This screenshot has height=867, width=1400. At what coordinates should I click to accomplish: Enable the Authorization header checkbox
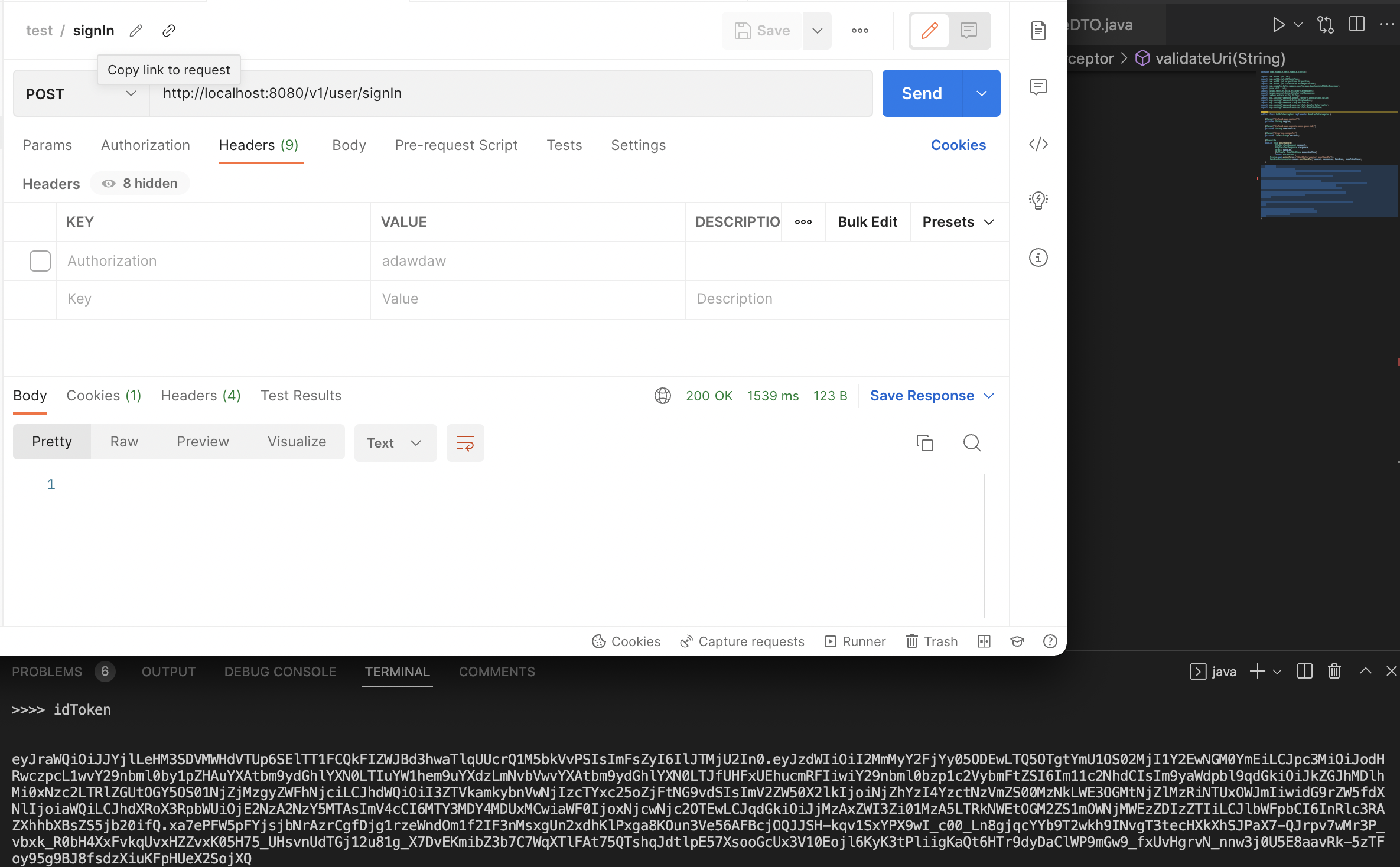pyautogui.click(x=40, y=261)
